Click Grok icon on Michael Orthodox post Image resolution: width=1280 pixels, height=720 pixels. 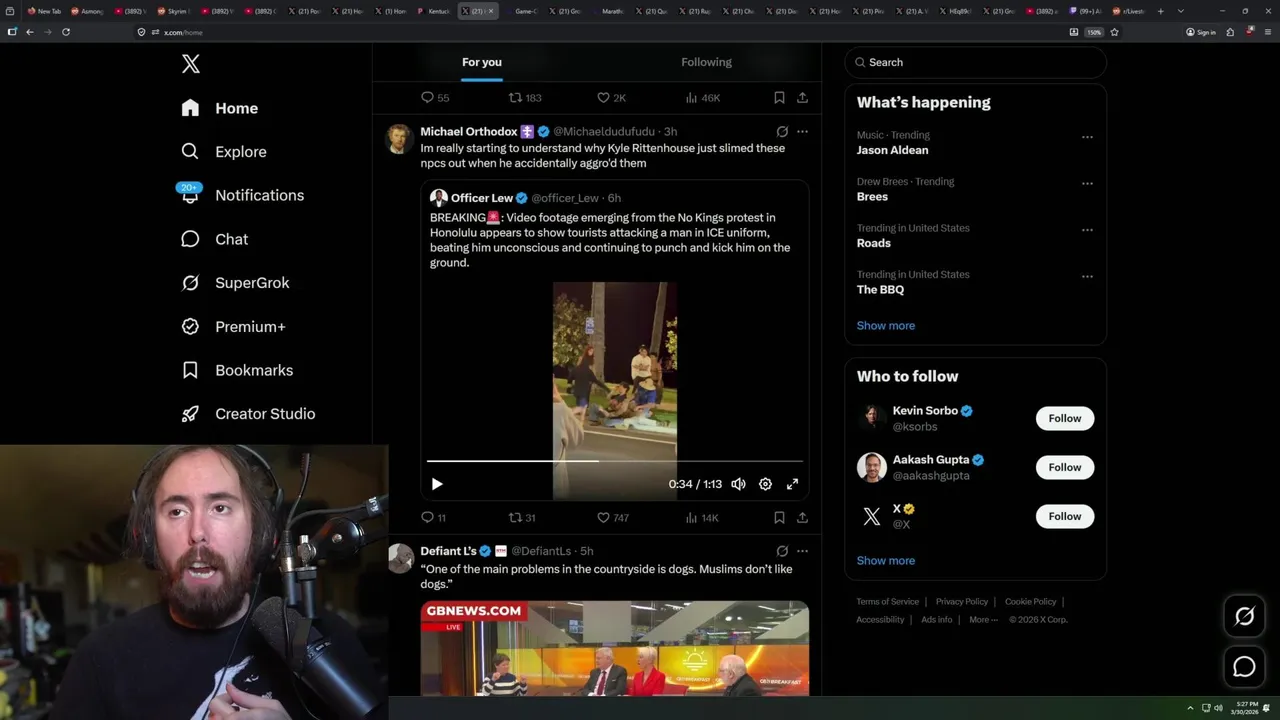tap(782, 131)
